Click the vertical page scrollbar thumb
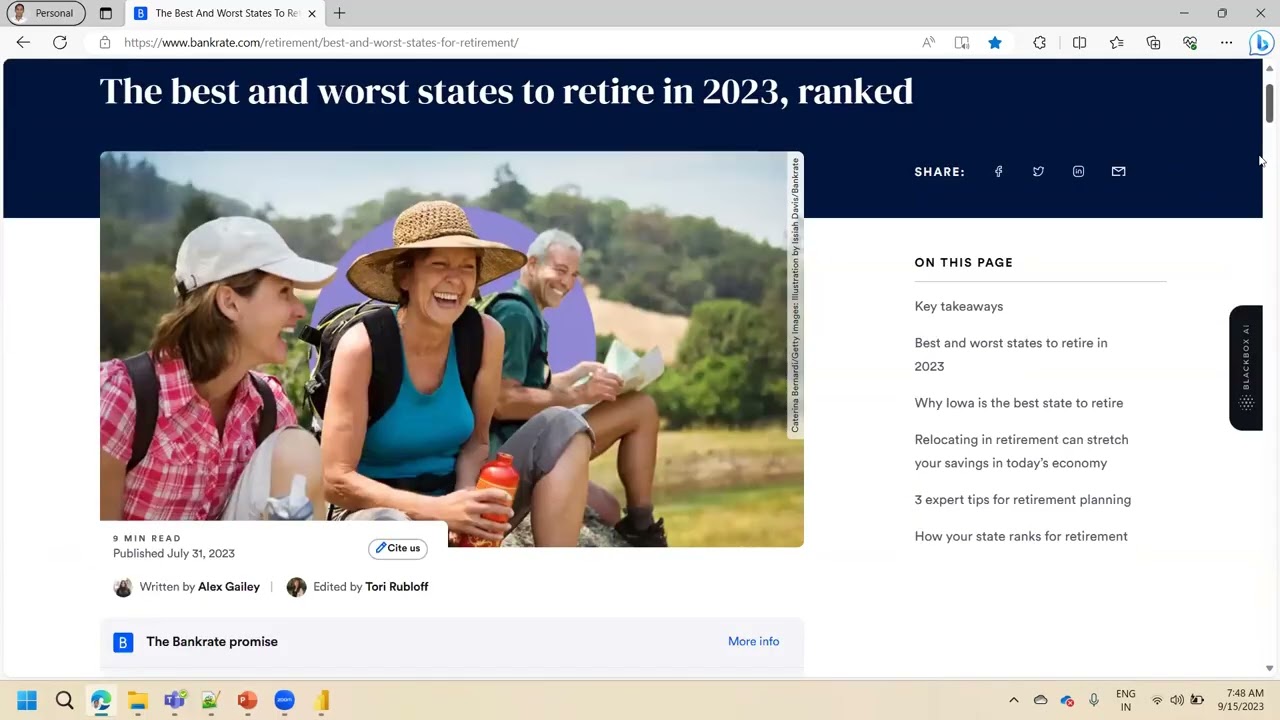 [1270, 103]
